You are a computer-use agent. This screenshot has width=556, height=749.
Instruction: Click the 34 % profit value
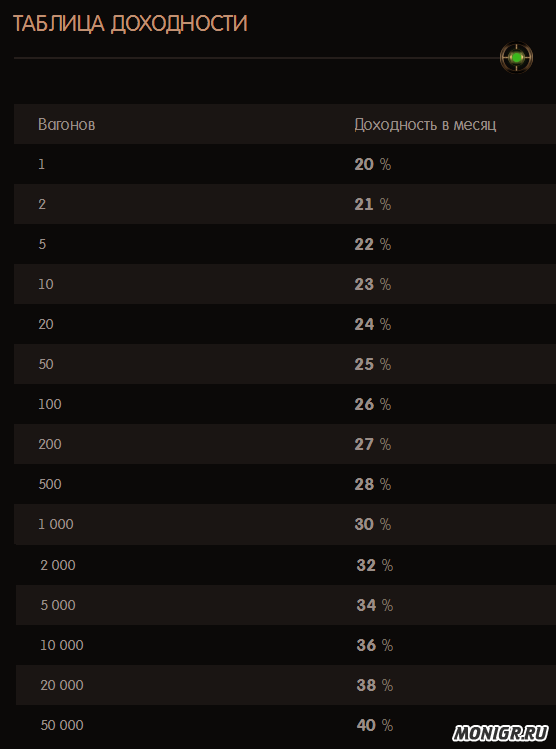374,605
